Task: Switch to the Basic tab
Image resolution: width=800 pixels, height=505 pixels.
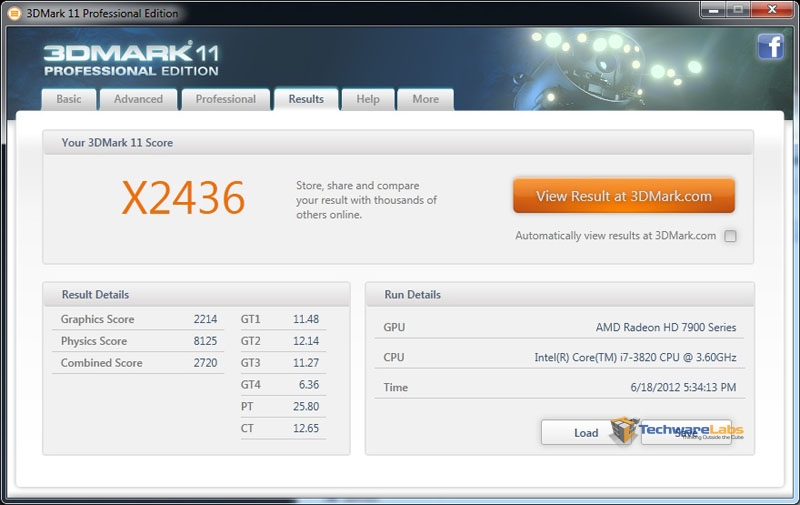Action: (x=69, y=99)
